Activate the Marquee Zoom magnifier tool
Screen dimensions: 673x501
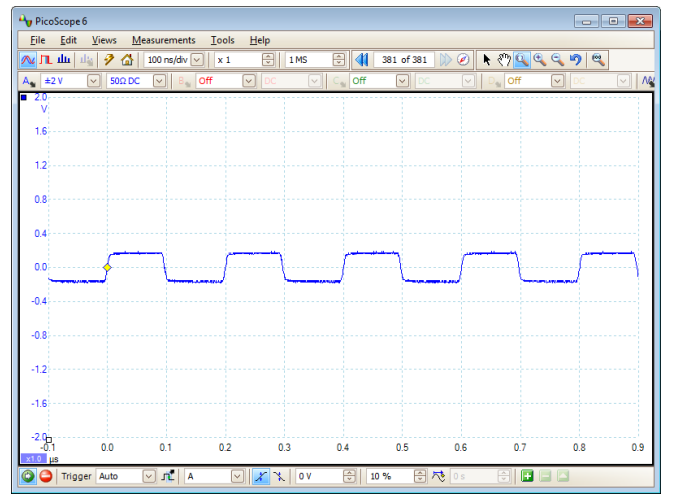pos(521,60)
